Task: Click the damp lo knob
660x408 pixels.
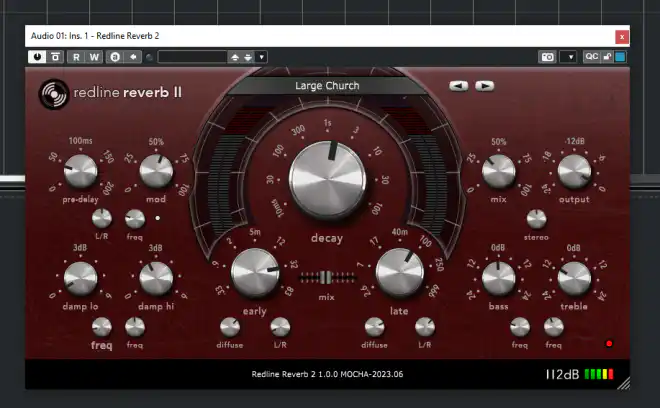Action: click(80, 278)
